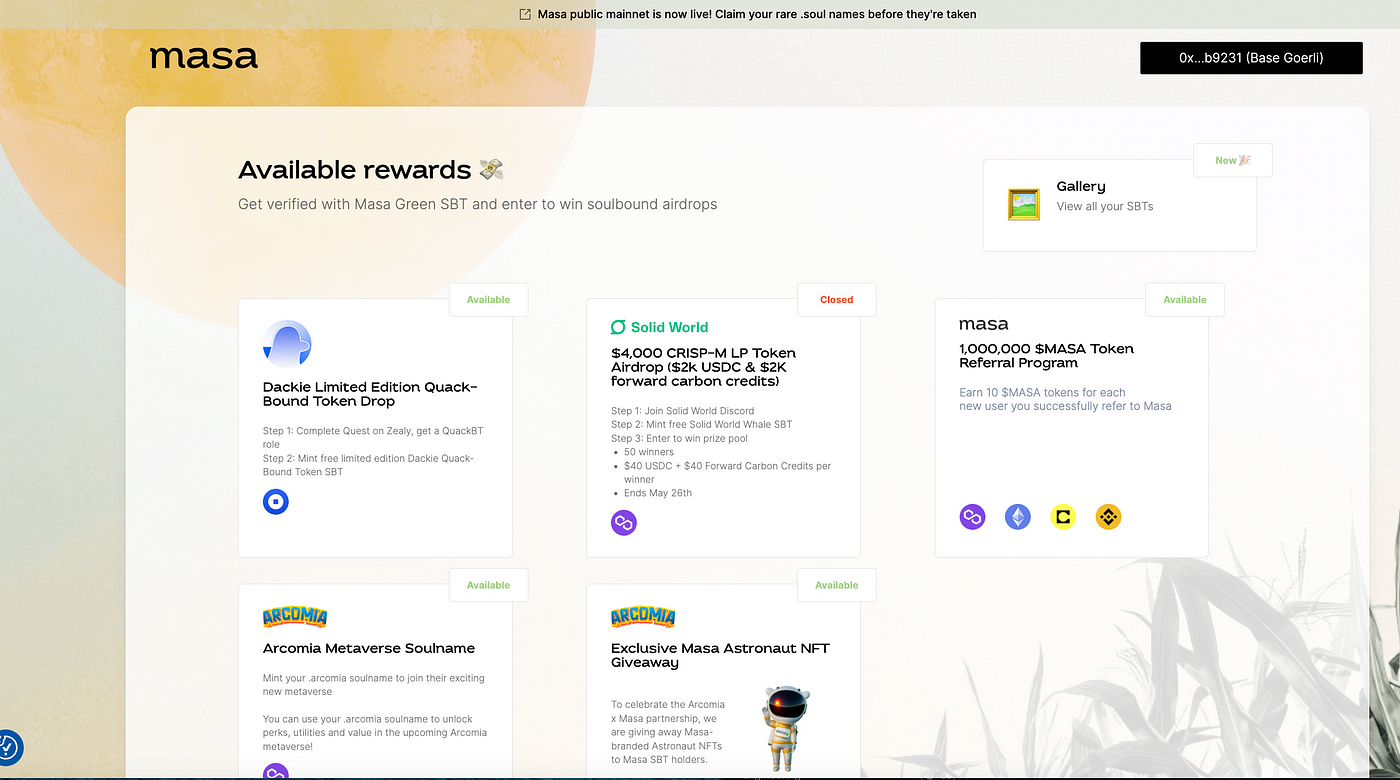Click the astronaut NFT image

click(785, 728)
